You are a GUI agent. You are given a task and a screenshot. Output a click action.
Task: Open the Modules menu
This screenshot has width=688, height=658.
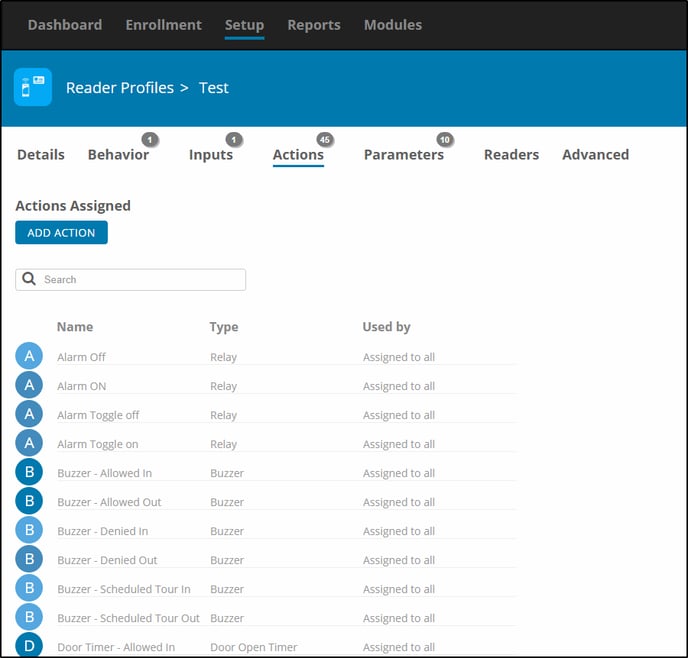(x=393, y=25)
